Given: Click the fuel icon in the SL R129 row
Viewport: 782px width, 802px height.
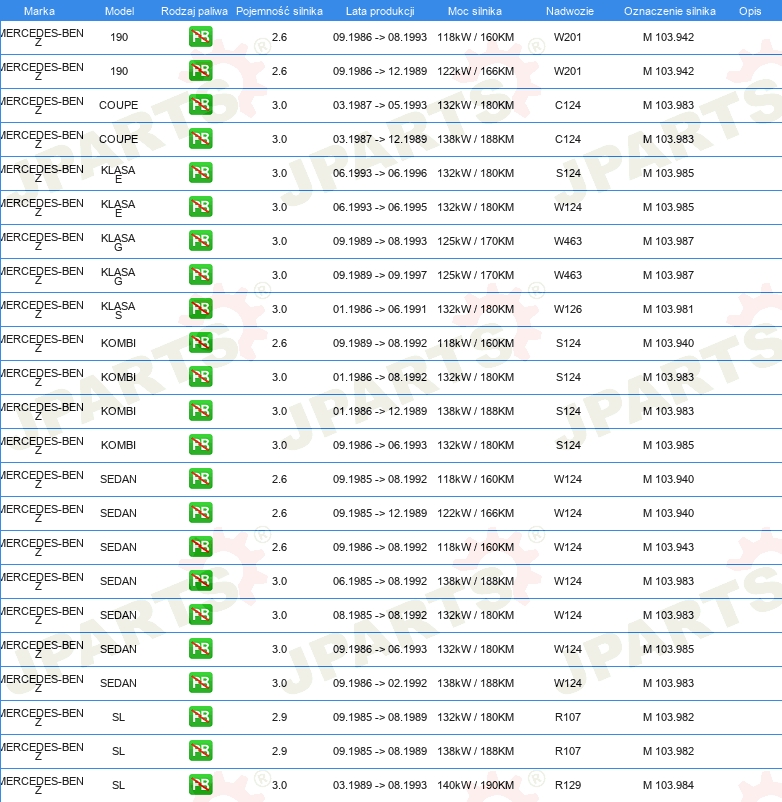Looking at the screenshot, I should click(x=200, y=785).
